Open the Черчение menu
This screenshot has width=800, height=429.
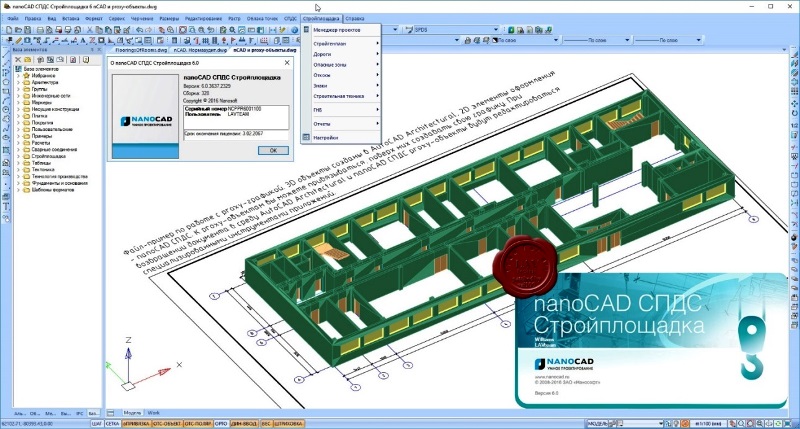[142, 18]
